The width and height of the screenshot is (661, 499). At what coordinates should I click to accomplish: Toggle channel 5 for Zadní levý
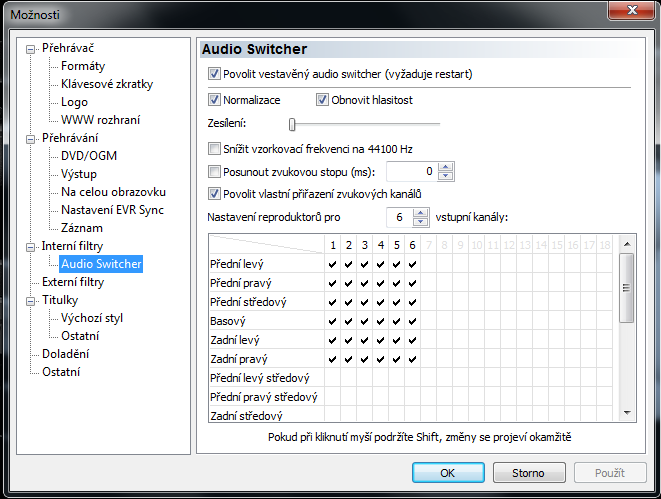397,340
